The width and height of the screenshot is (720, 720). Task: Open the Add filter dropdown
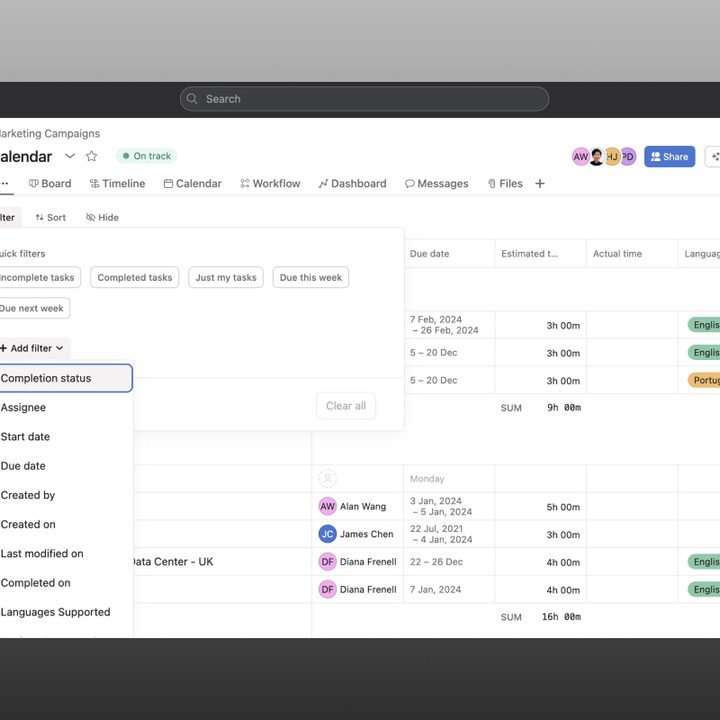click(33, 348)
